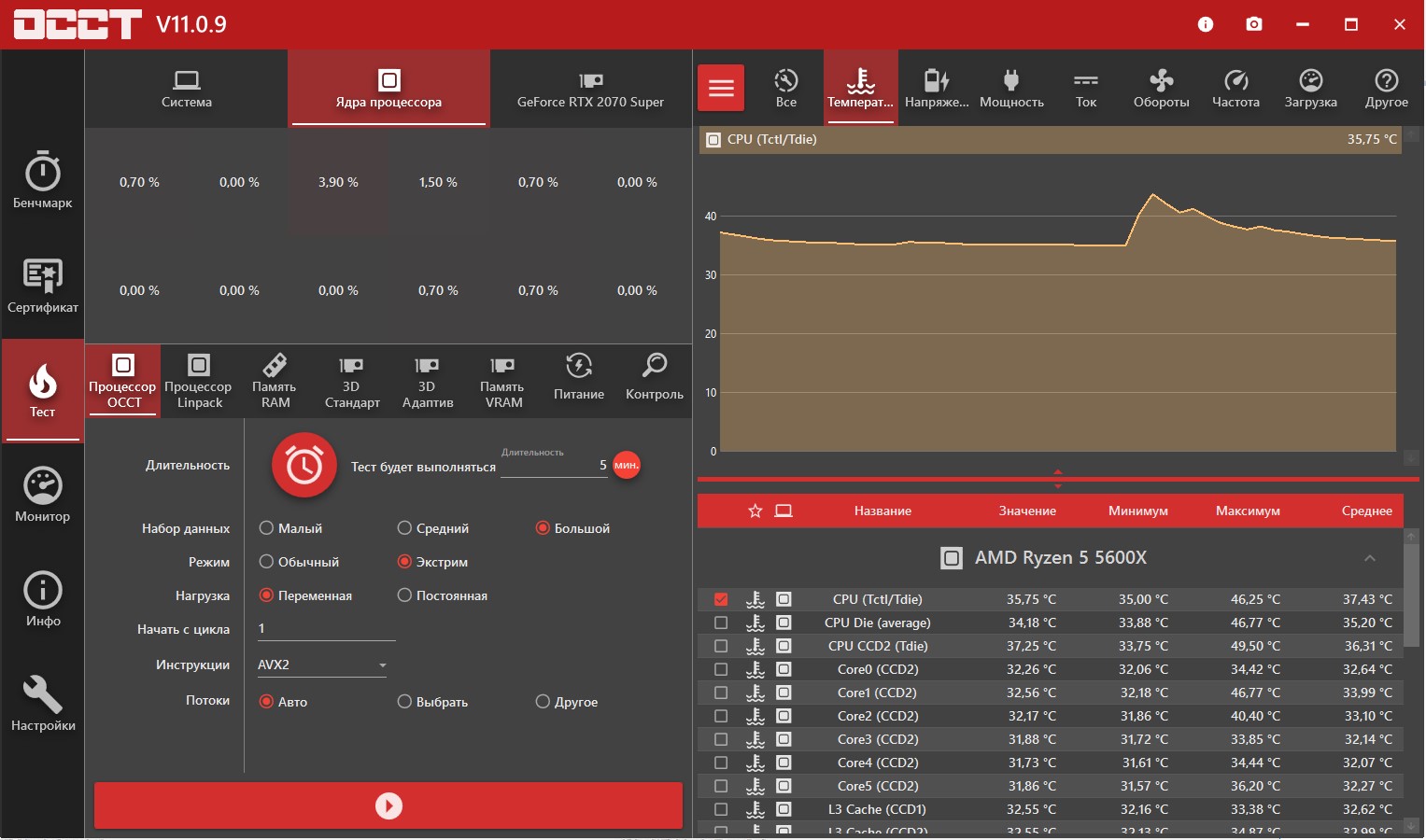Take a screenshot with the camera icon
This screenshot has width=1426, height=840.
(x=1254, y=24)
